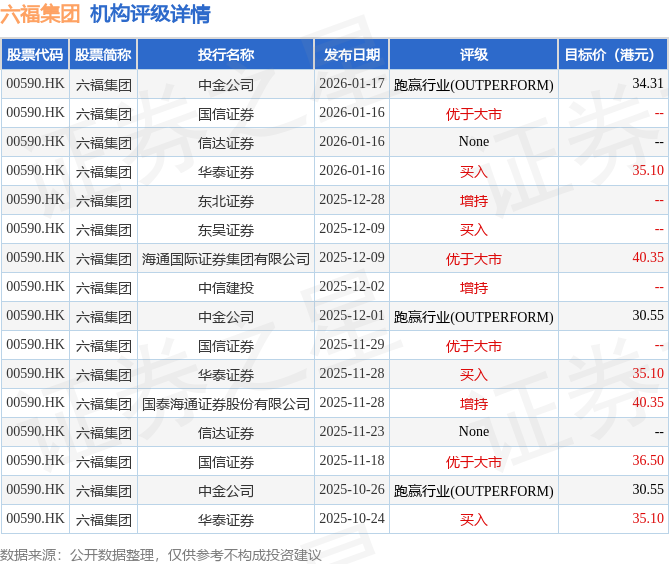Screen dimensions: 669x564
Task: Click the date cell 2025-10-24
Action: click(x=352, y=519)
